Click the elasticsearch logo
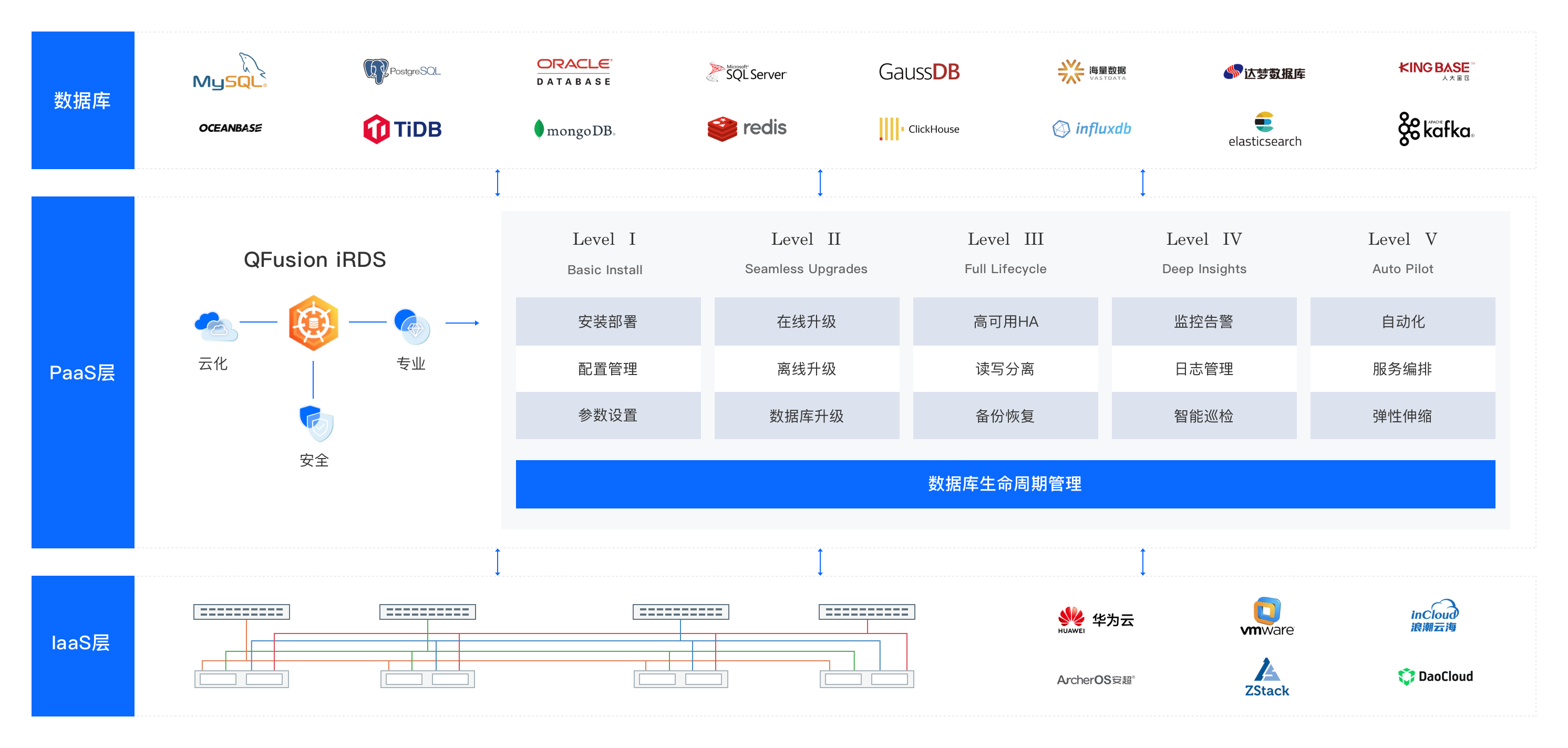Viewport: 1568px width, 748px height. coord(1264,130)
